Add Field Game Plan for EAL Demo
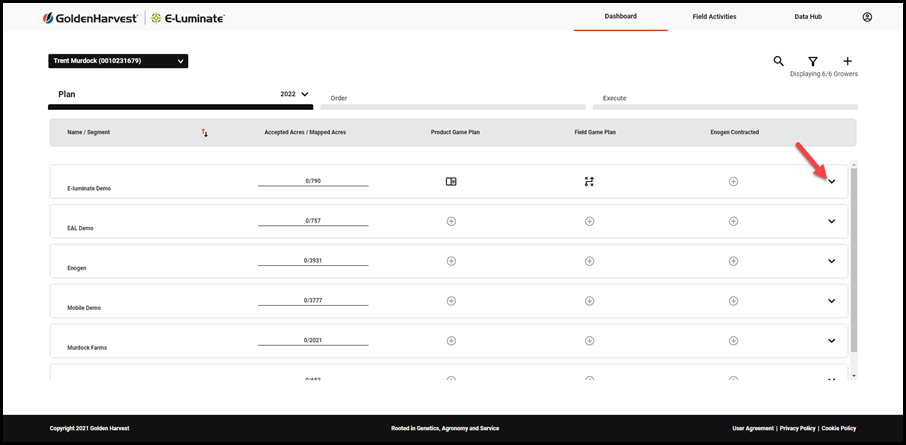This screenshot has width=906, height=445. pos(589,221)
